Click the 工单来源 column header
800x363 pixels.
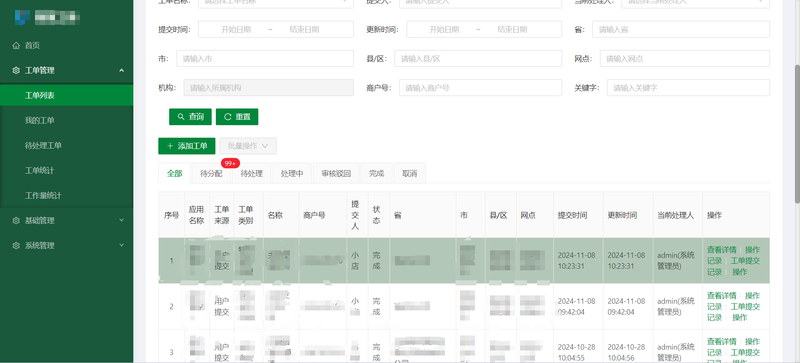[x=221, y=215]
